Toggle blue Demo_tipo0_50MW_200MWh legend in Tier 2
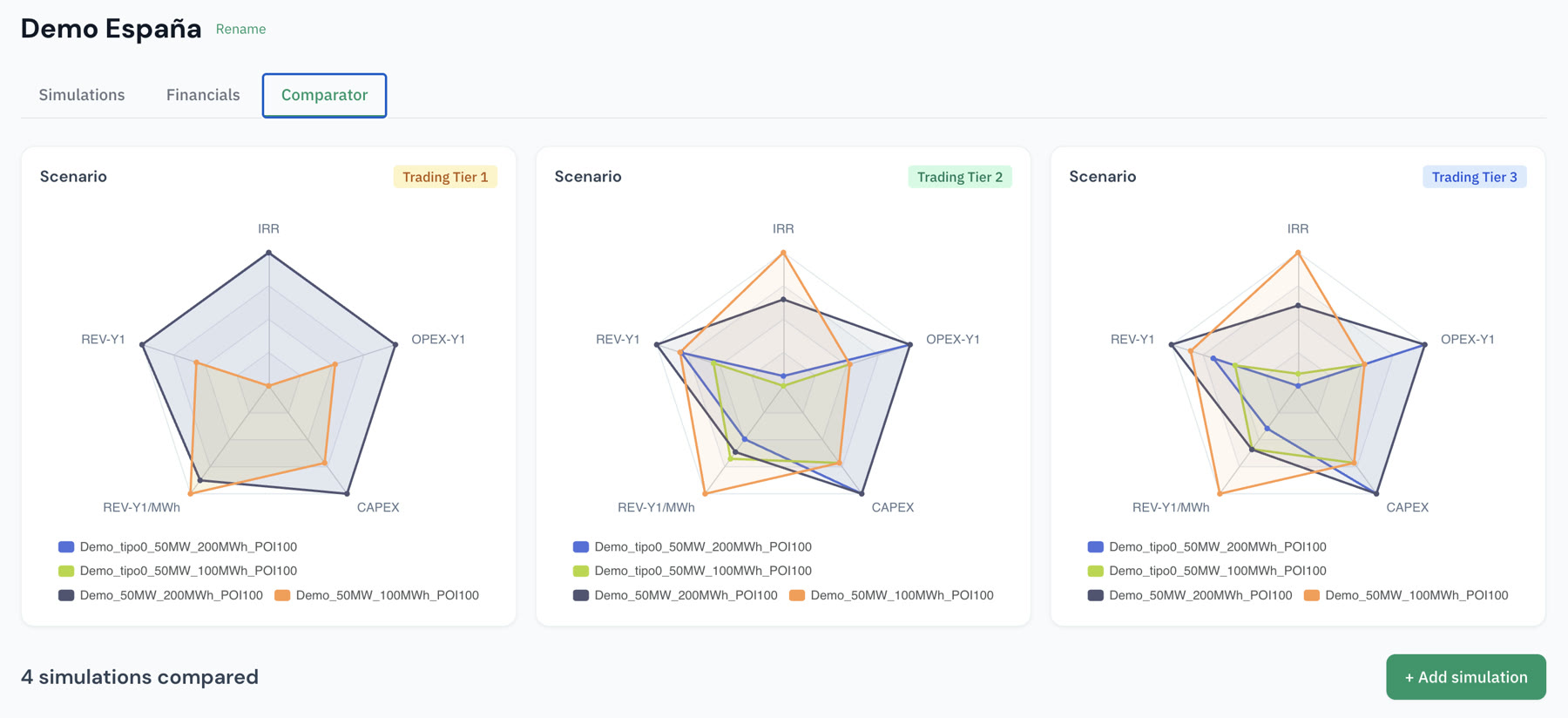 click(x=693, y=547)
